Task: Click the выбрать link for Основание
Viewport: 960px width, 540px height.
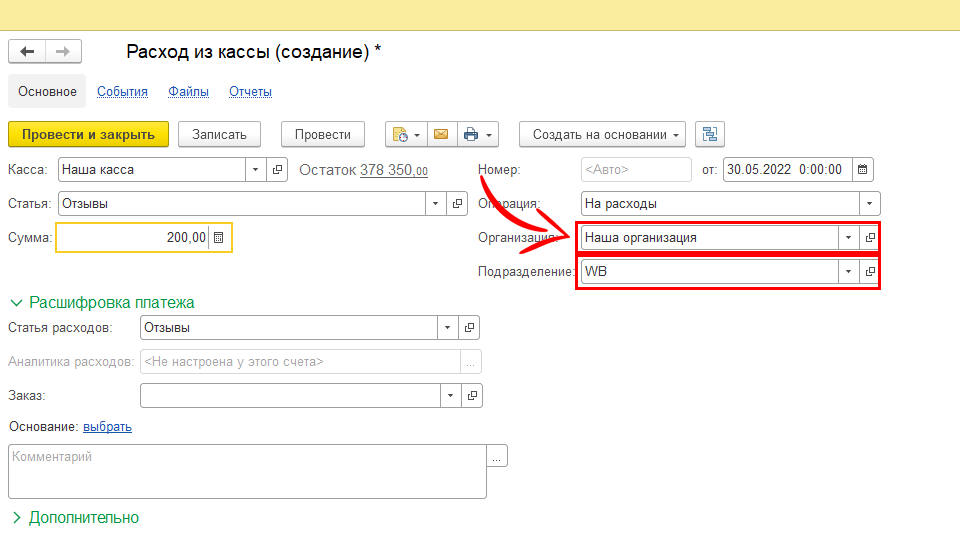Action: (107, 427)
